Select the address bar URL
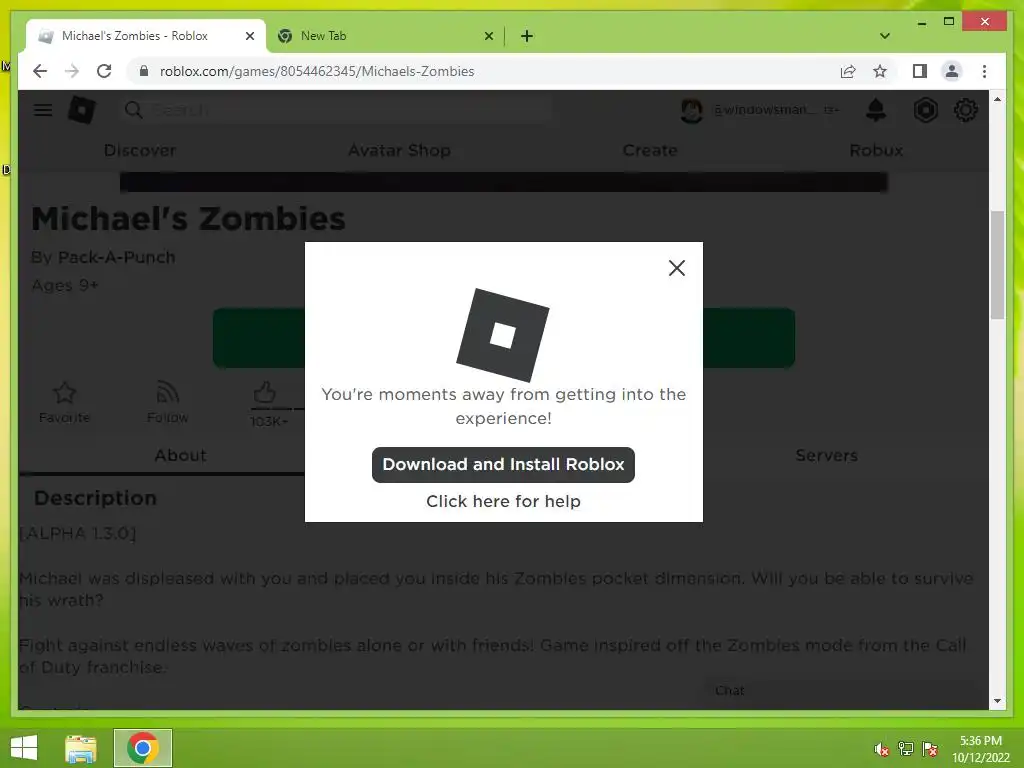Image resolution: width=1024 pixels, height=768 pixels. (x=317, y=71)
